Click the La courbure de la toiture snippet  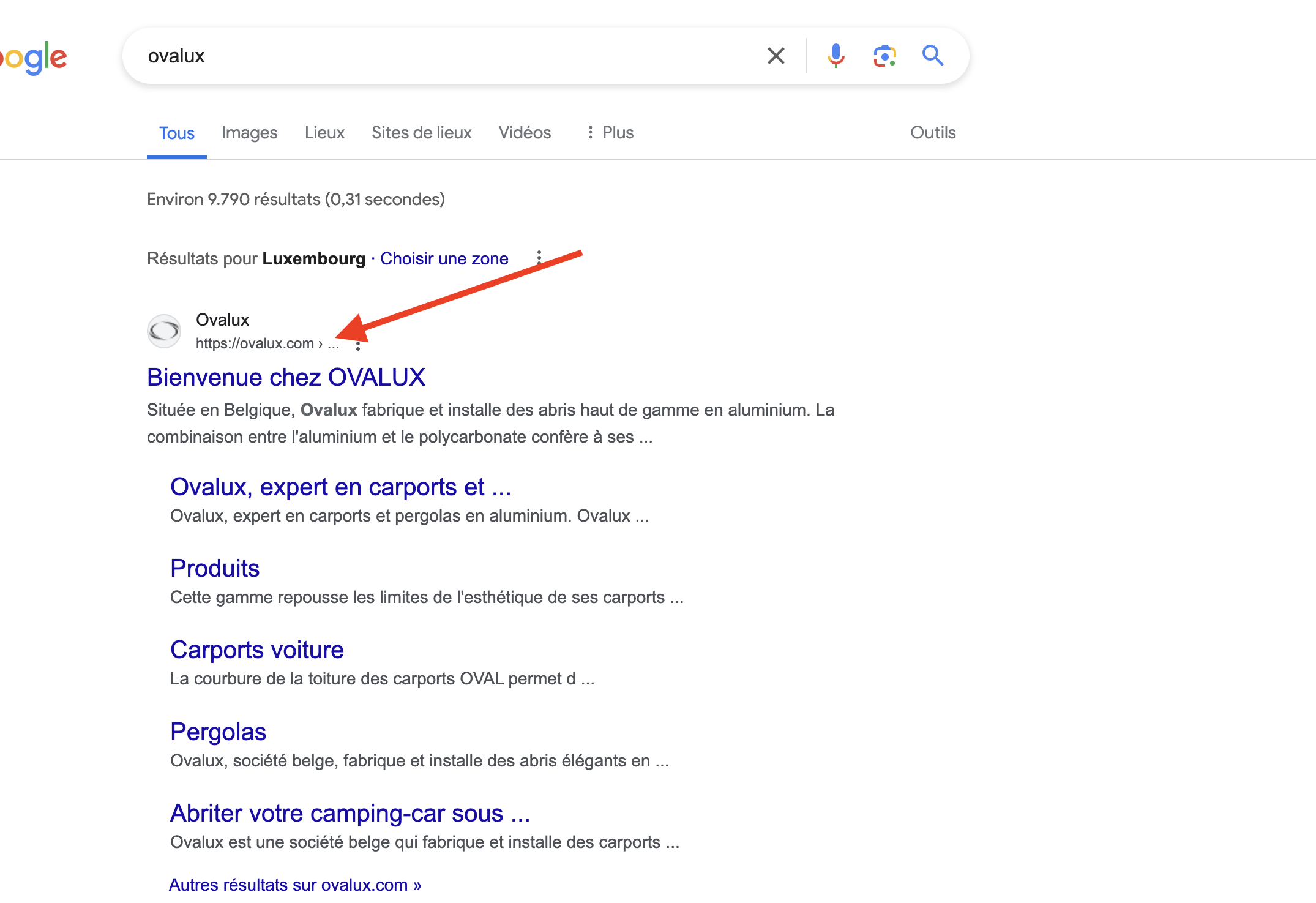pos(382,679)
